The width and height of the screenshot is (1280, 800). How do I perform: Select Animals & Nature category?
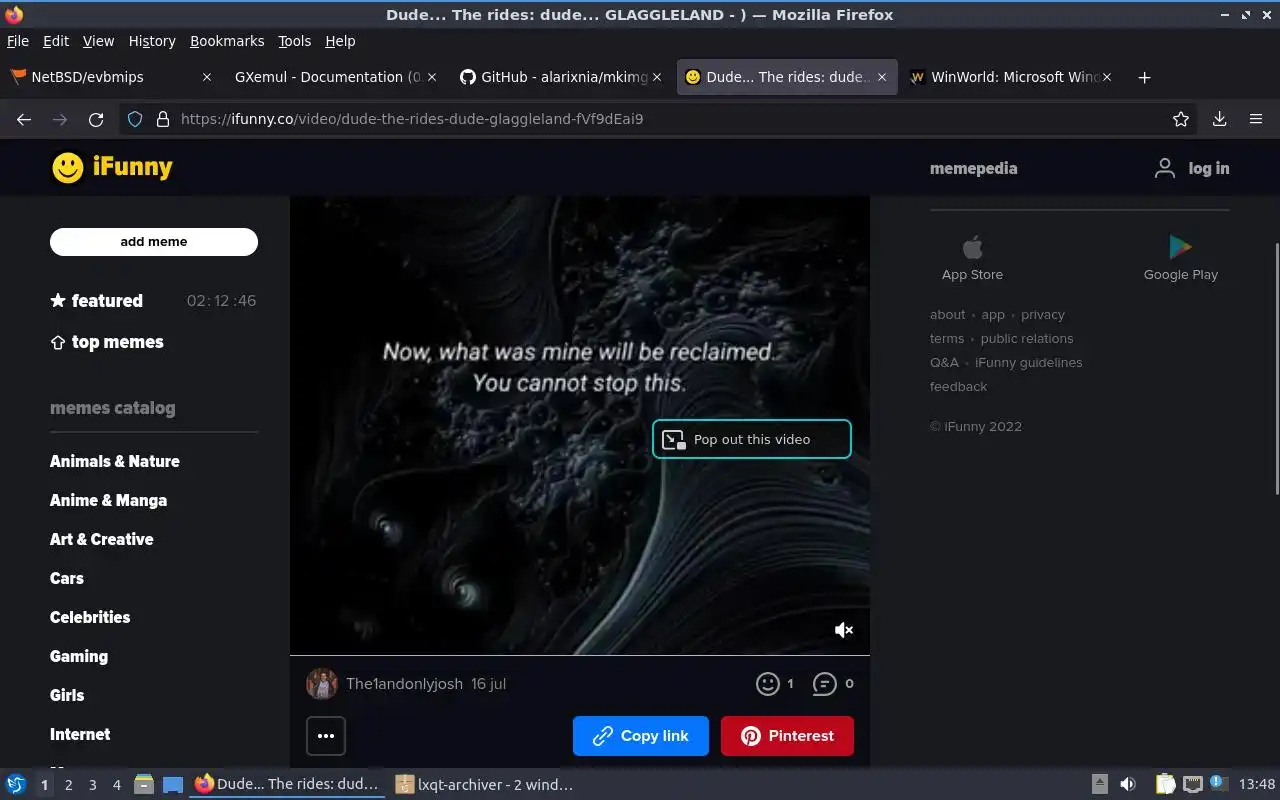[x=115, y=461]
